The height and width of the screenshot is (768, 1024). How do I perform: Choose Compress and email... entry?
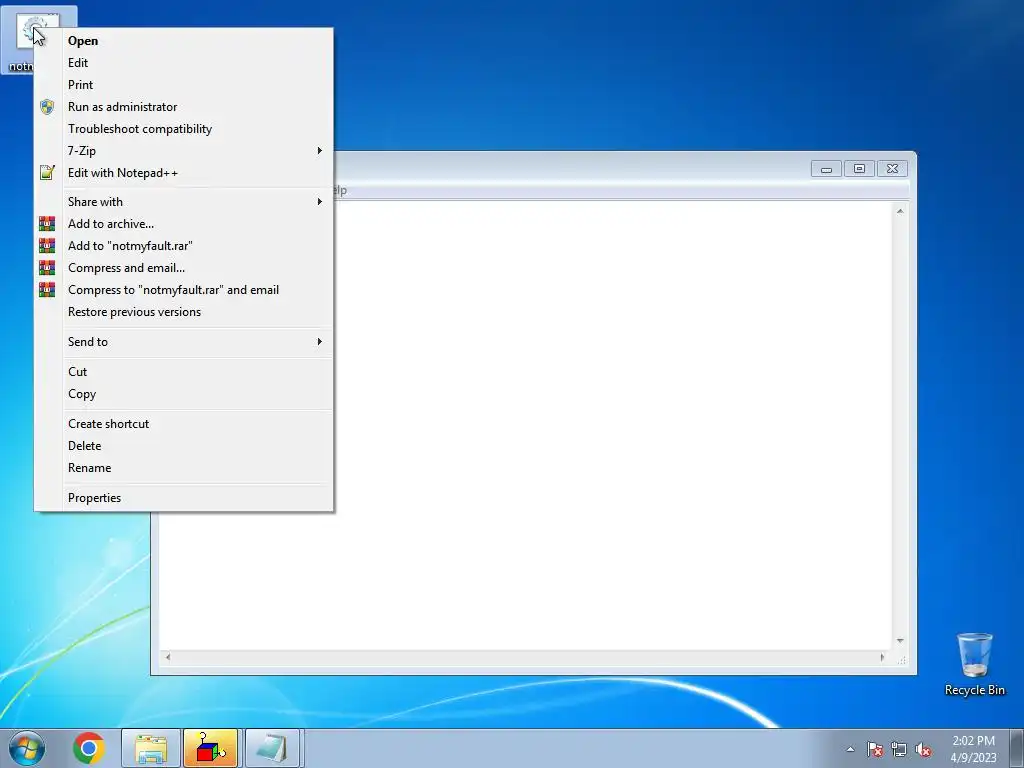point(184,268)
